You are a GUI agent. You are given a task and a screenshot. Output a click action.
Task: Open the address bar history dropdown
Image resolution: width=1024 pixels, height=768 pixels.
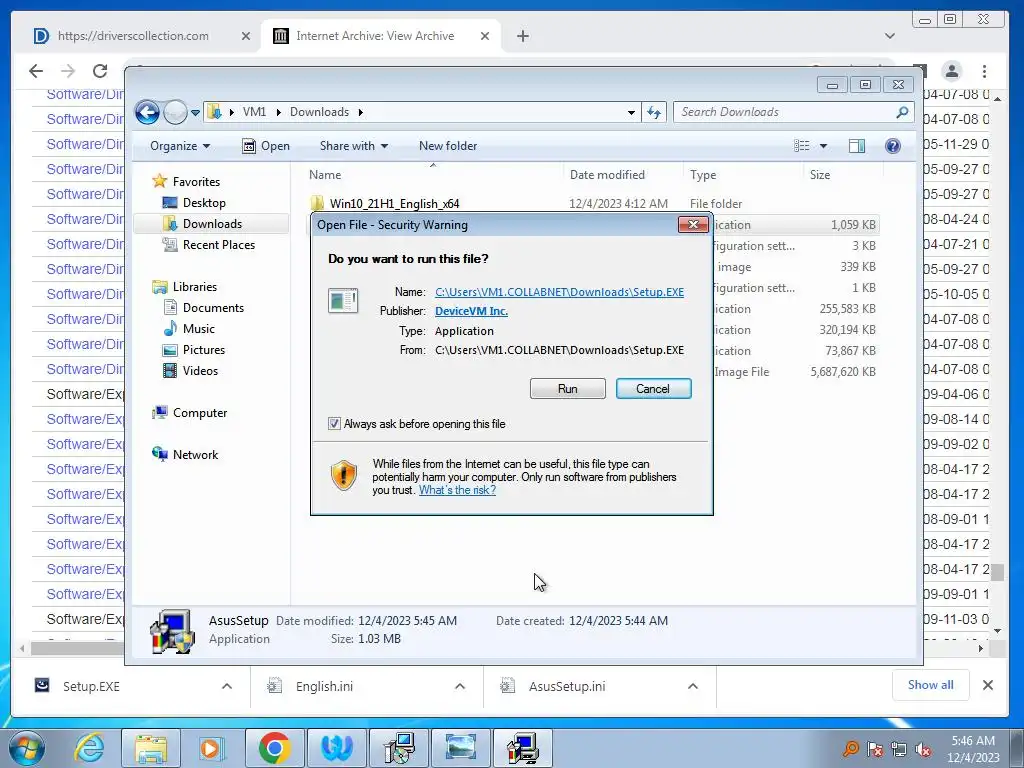(631, 112)
